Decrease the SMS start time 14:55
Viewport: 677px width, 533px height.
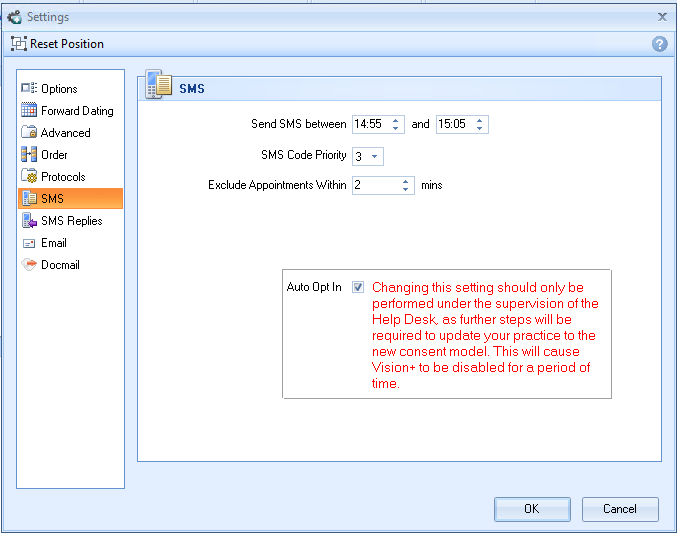click(x=395, y=128)
